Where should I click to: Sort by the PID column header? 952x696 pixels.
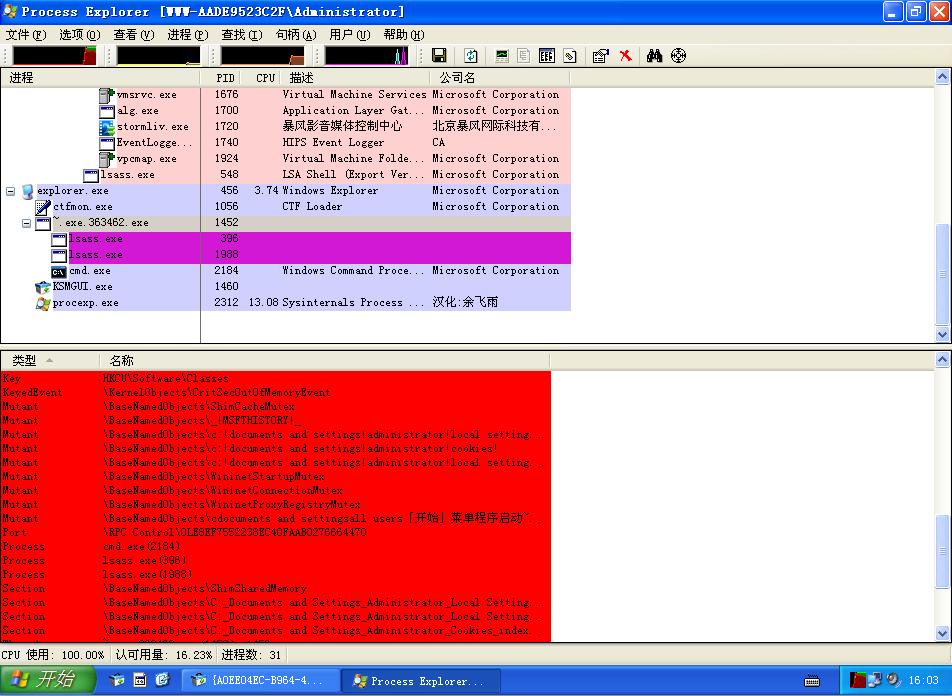[x=220, y=78]
